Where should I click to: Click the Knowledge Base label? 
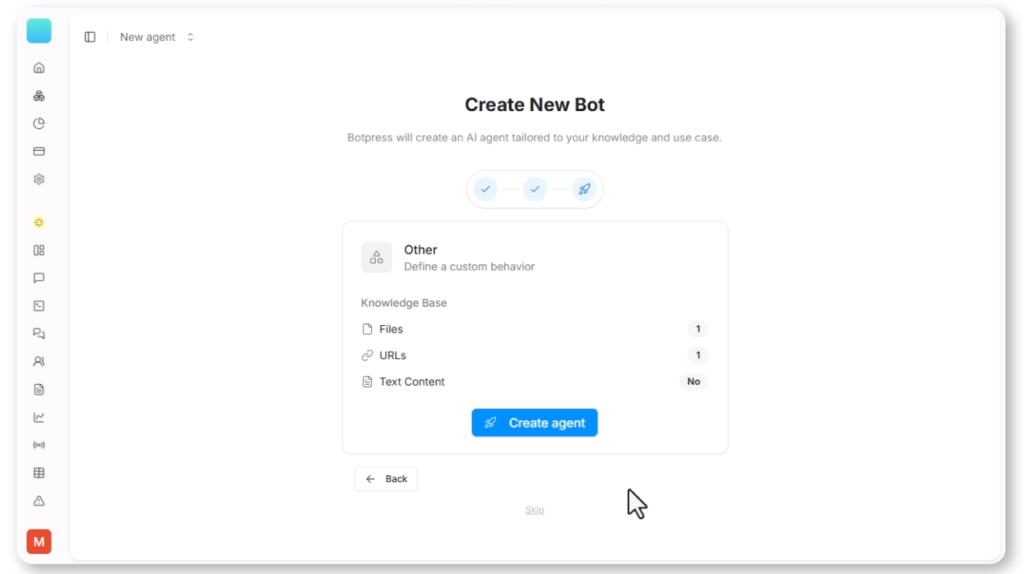[x=404, y=303]
